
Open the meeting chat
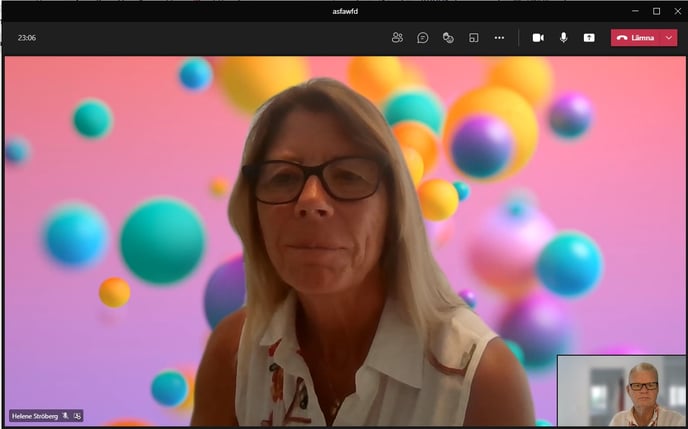(x=423, y=38)
